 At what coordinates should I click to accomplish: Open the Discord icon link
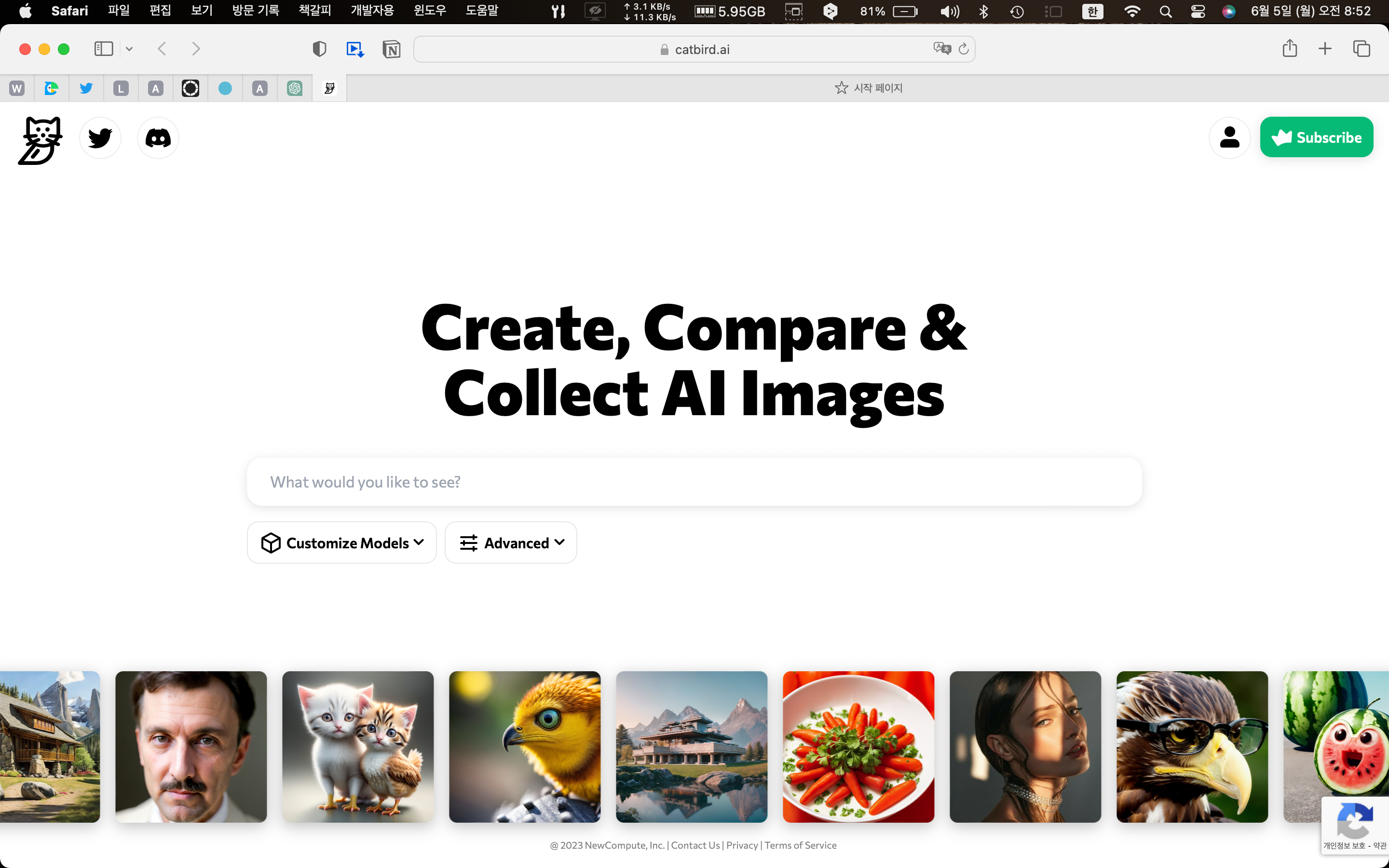(x=158, y=138)
